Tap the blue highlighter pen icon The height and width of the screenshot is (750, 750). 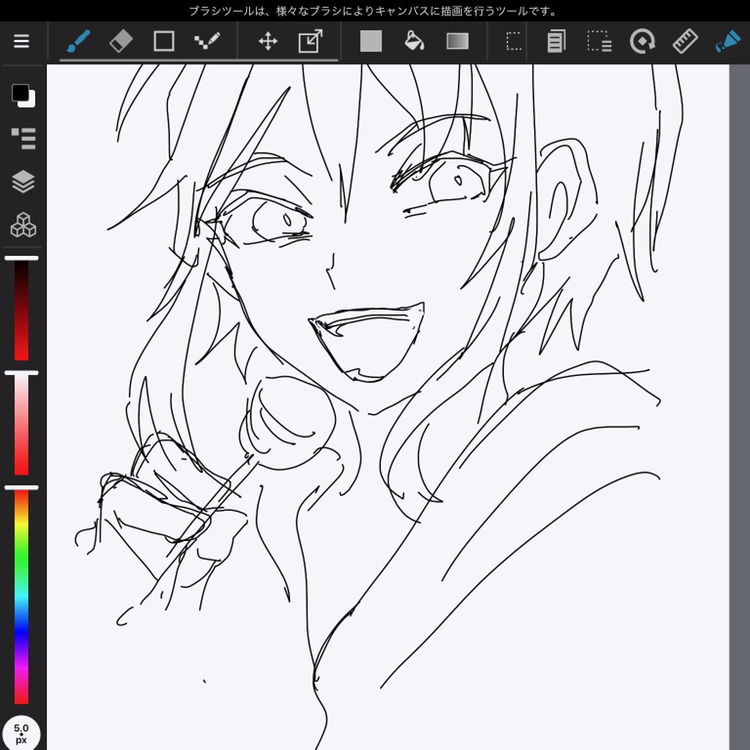pos(728,41)
